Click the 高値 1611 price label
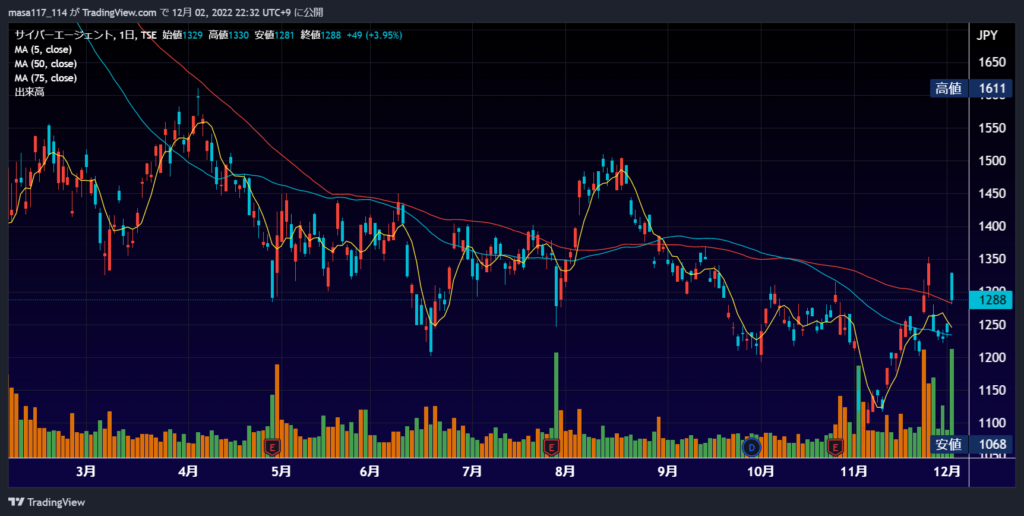Viewport: 1024px width, 516px height. point(971,89)
